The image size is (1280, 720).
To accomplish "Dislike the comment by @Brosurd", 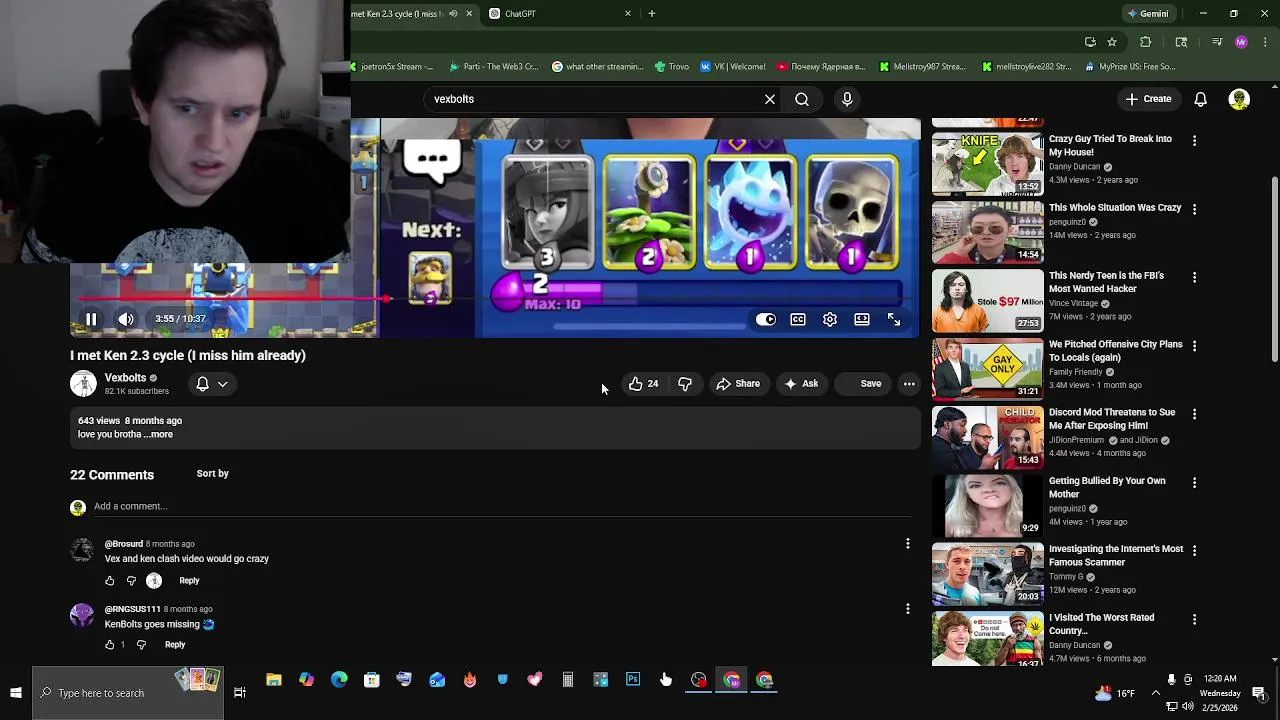I will (x=131, y=581).
